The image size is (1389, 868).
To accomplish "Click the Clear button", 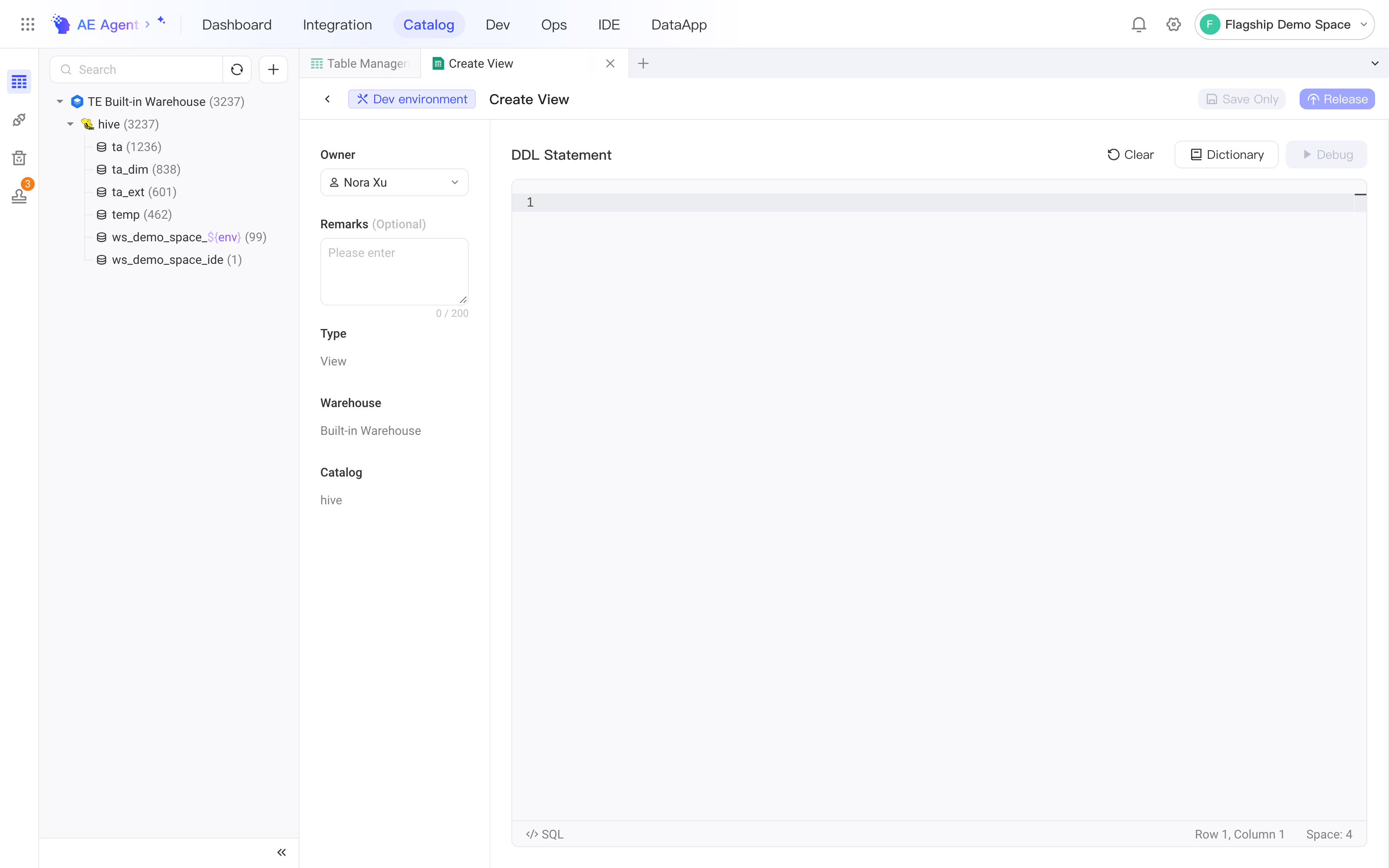I will (1130, 155).
